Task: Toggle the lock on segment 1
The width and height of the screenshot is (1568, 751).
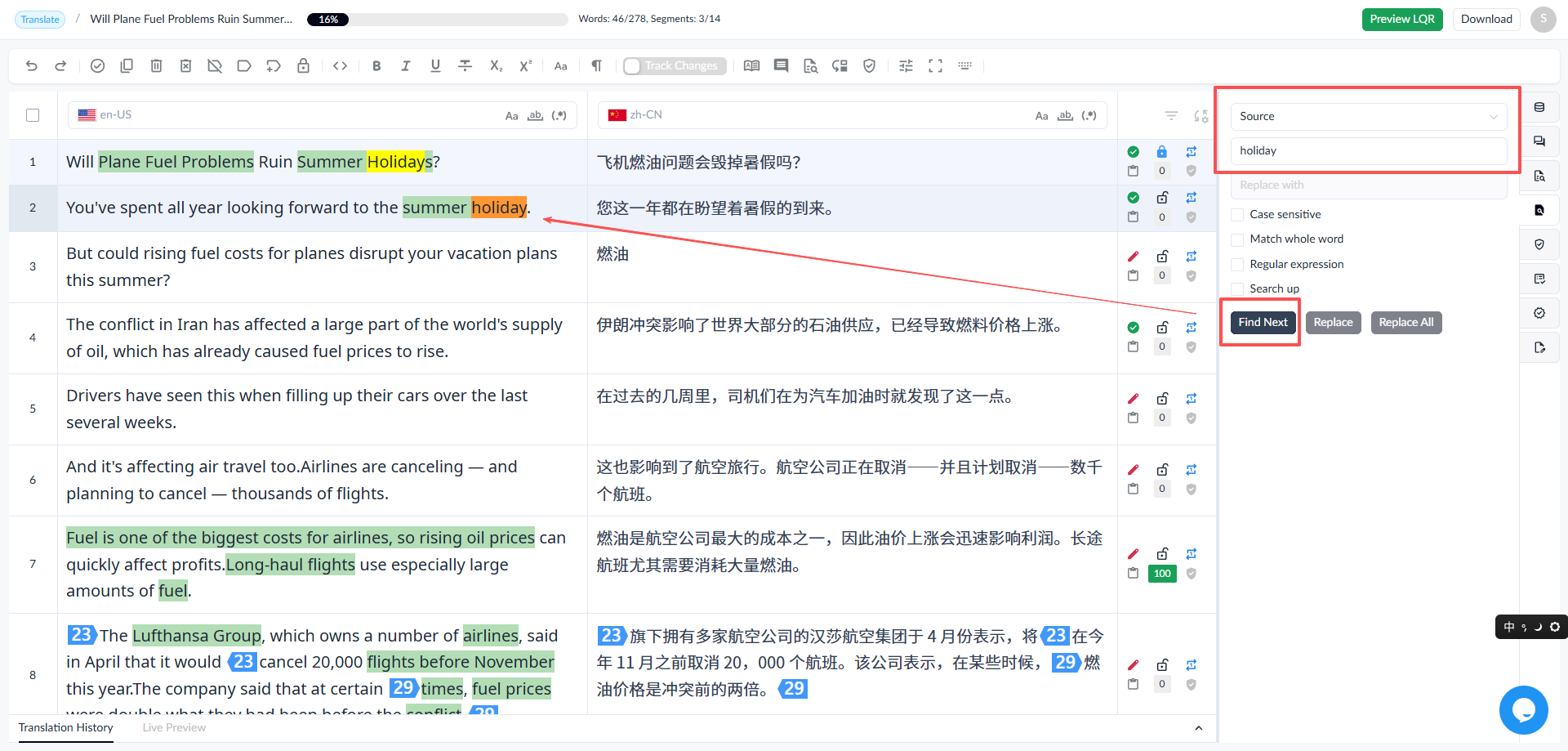Action: pyautogui.click(x=1161, y=152)
